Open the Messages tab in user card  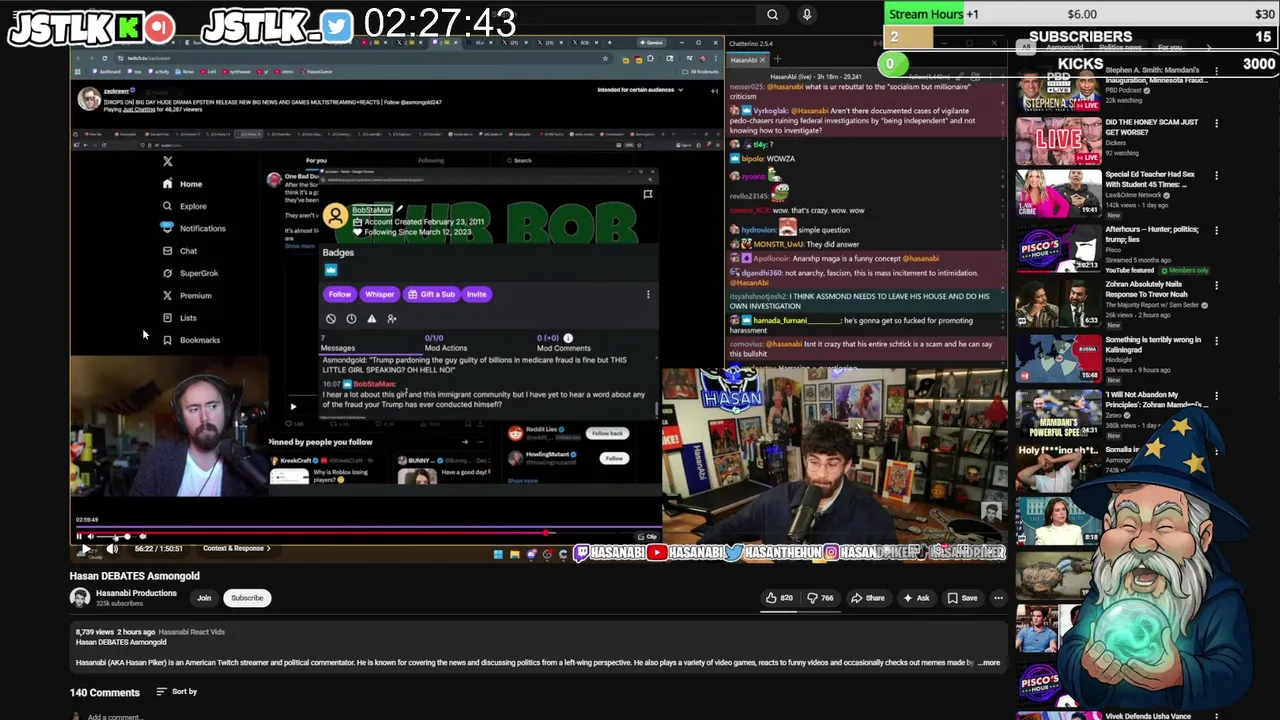337,343
